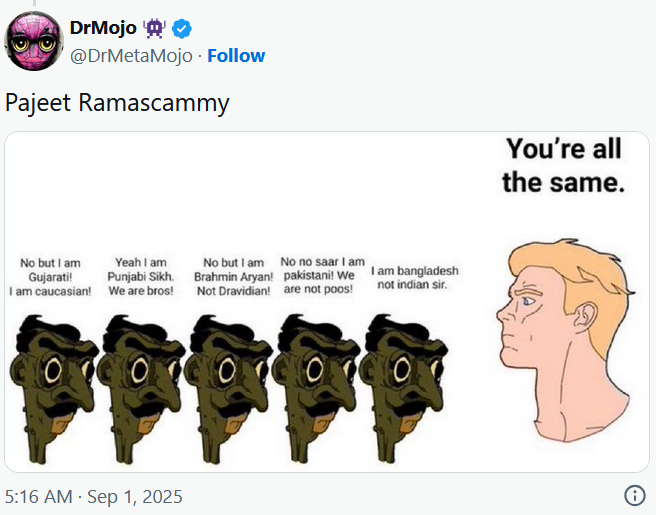Click the purple alien emoji beside DrMojo
656x515 pixels.
[x=154, y=27]
